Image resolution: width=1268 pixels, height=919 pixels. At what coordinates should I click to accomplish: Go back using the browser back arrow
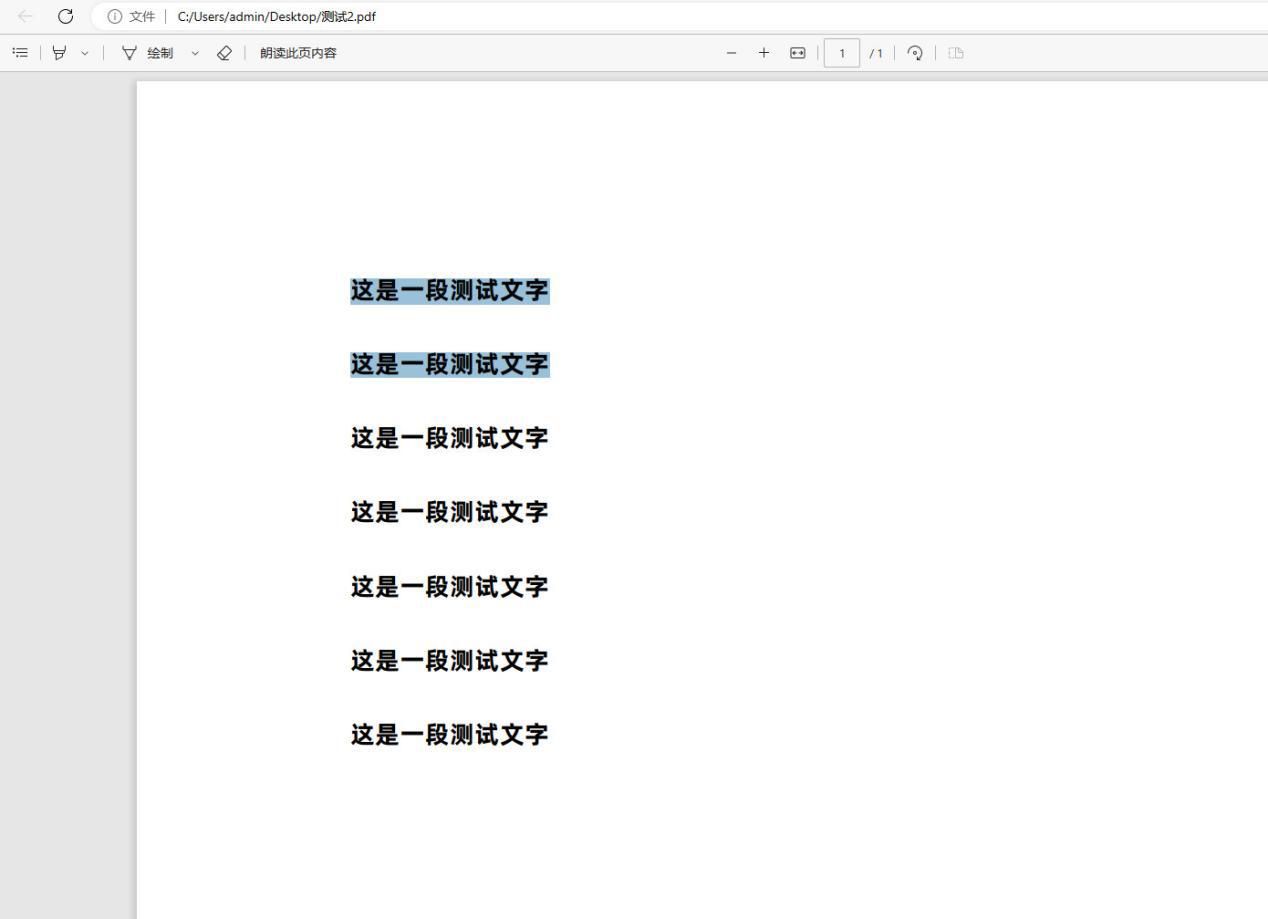click(x=25, y=16)
